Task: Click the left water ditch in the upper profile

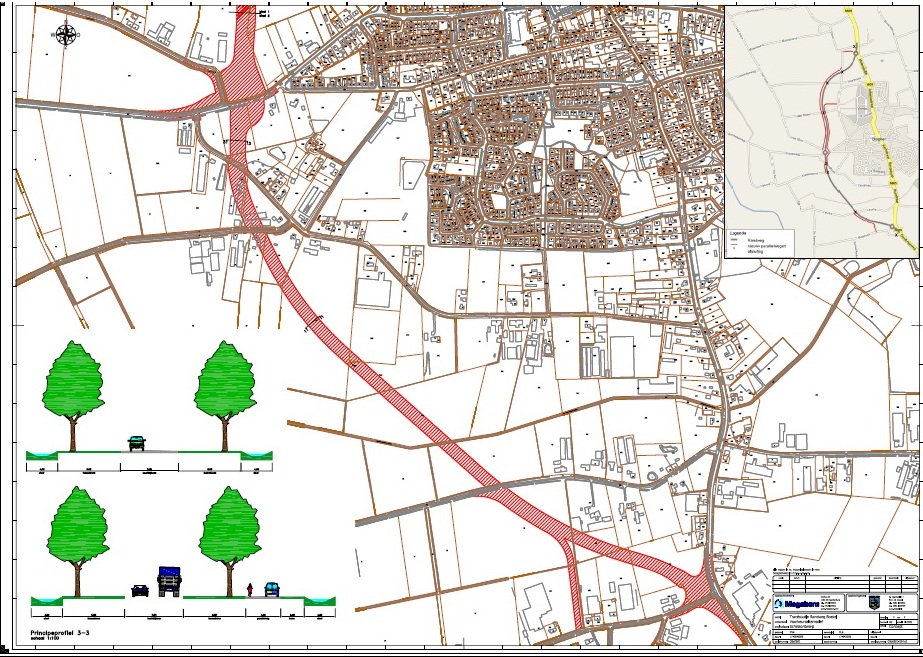Action: pyautogui.click(x=43, y=455)
